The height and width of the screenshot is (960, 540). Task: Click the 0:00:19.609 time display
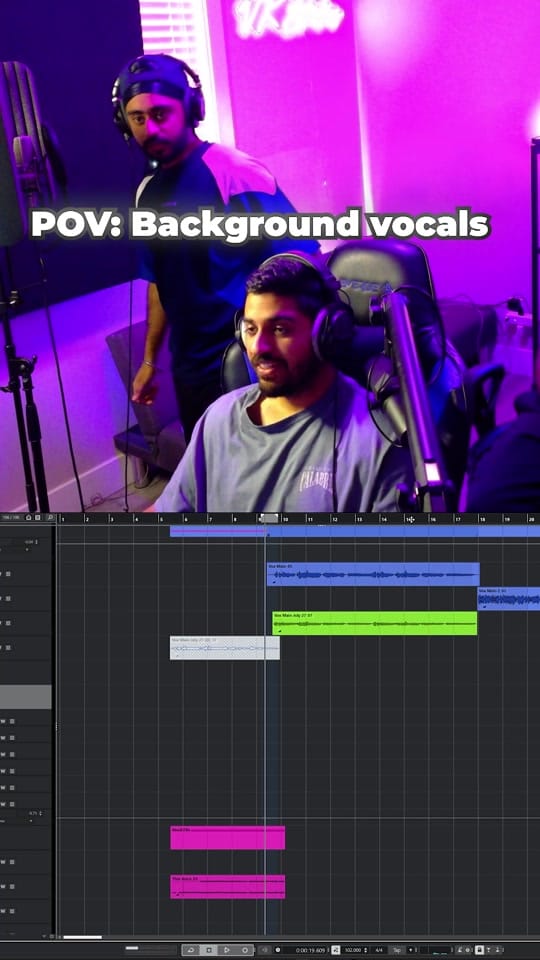[x=310, y=950]
